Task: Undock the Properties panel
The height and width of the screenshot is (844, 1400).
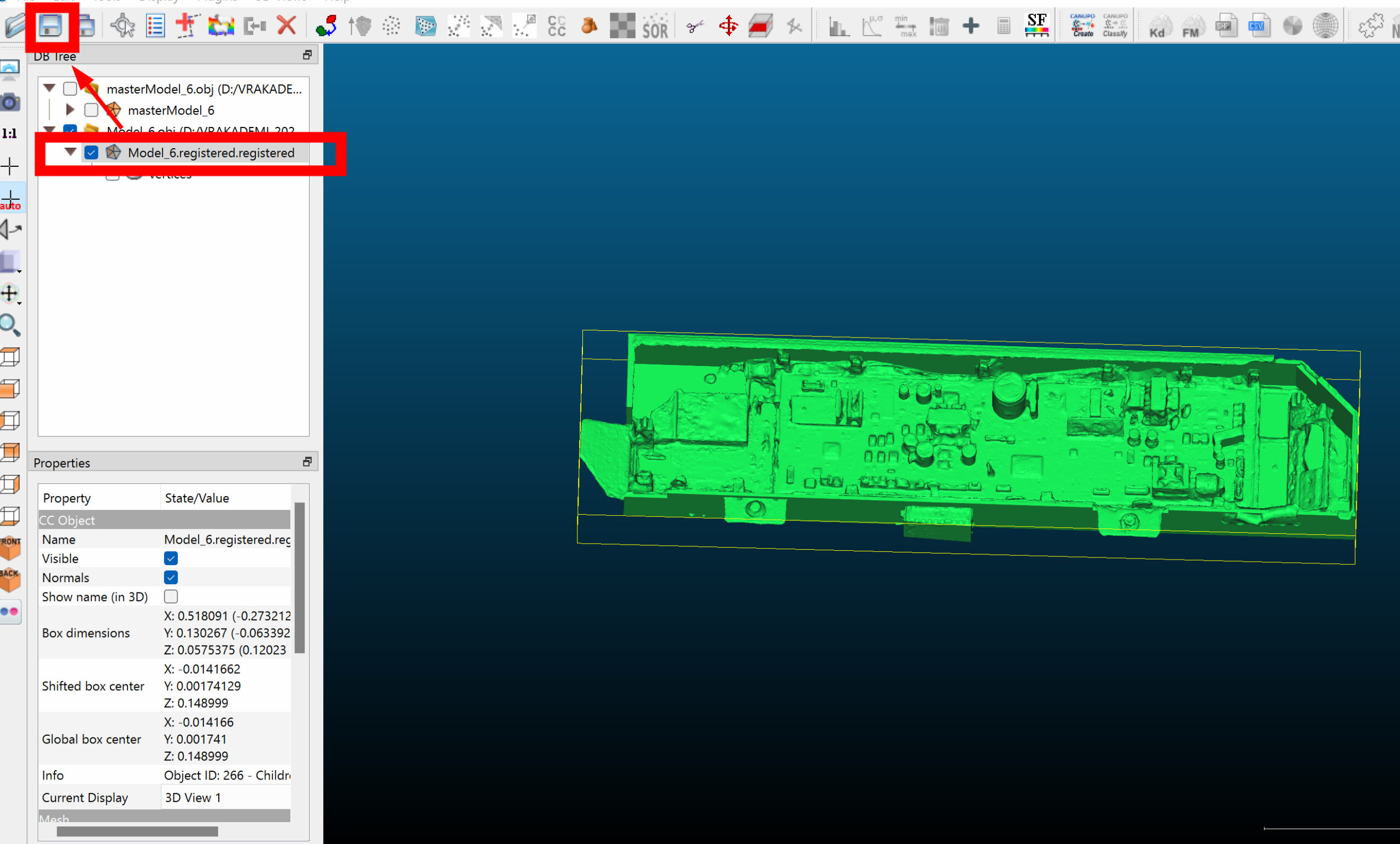Action: point(307,462)
